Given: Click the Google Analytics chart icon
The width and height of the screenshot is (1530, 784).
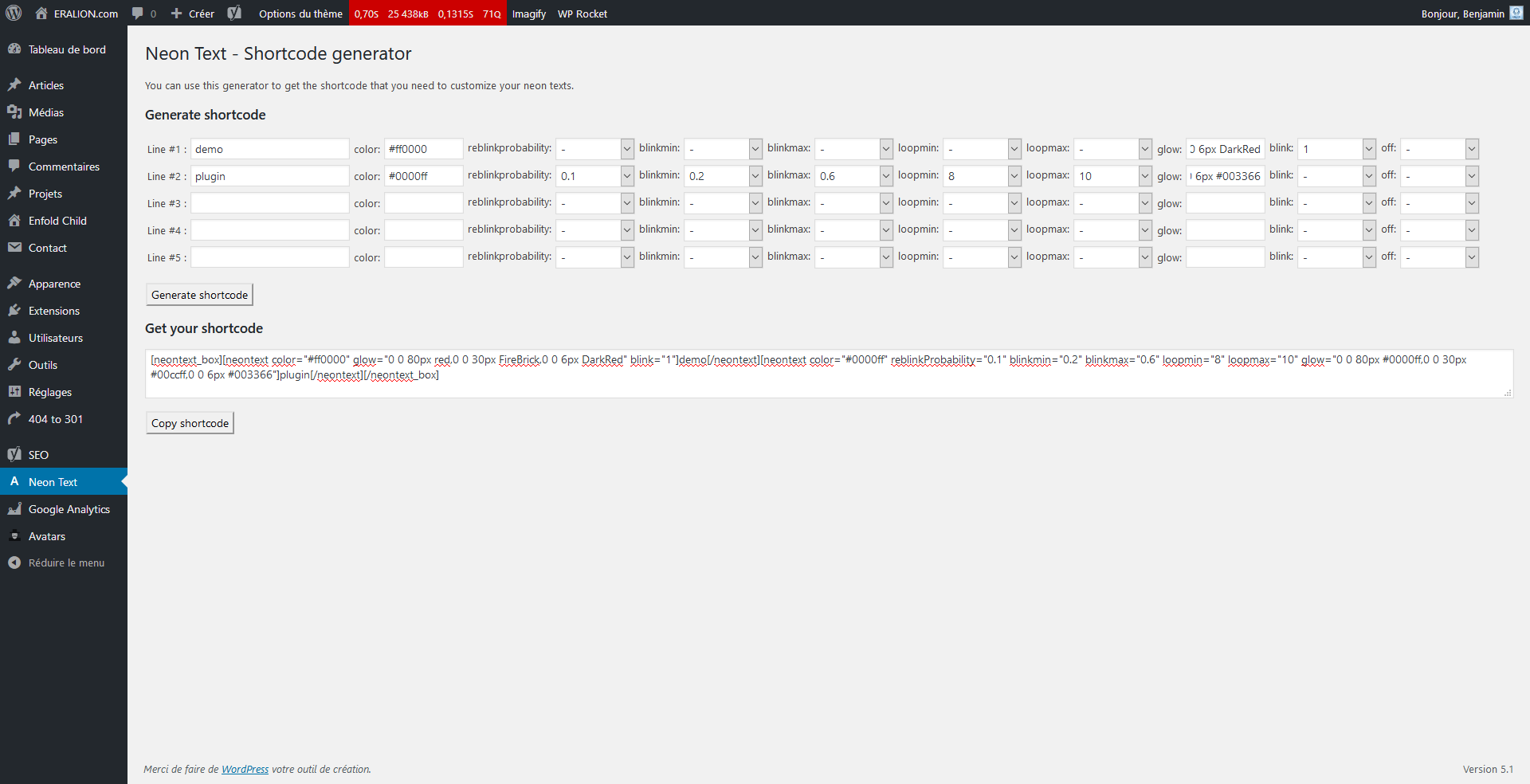Looking at the screenshot, I should pos(14,509).
